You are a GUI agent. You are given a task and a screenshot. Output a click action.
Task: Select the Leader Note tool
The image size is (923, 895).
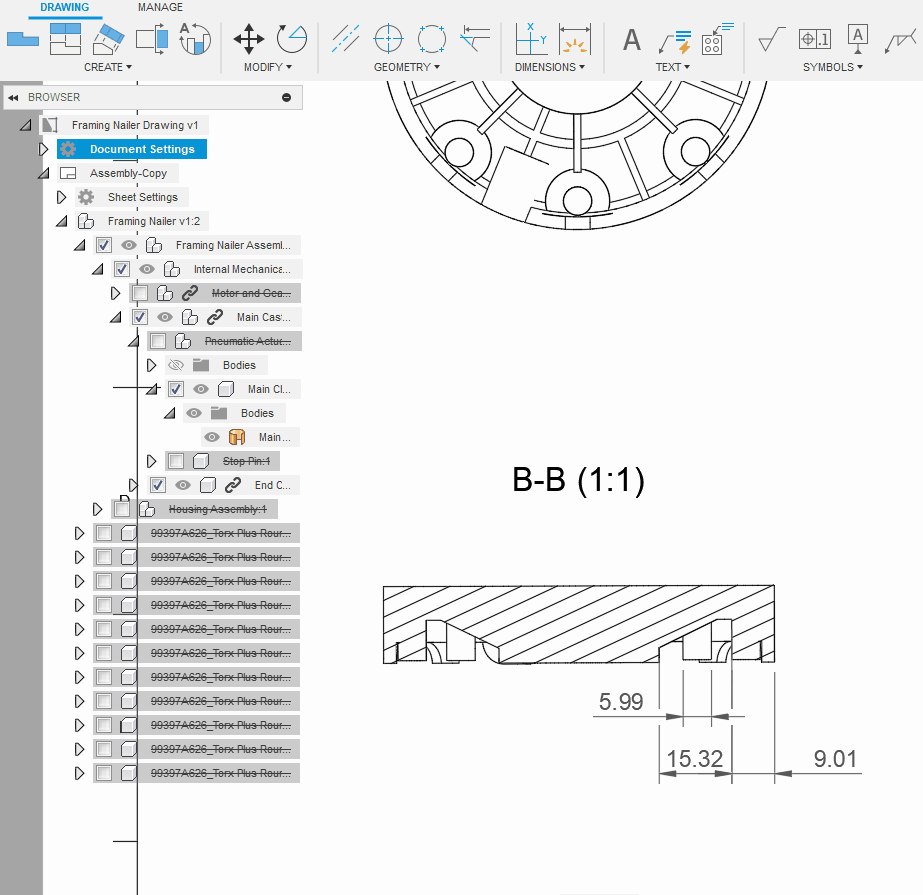click(675, 41)
